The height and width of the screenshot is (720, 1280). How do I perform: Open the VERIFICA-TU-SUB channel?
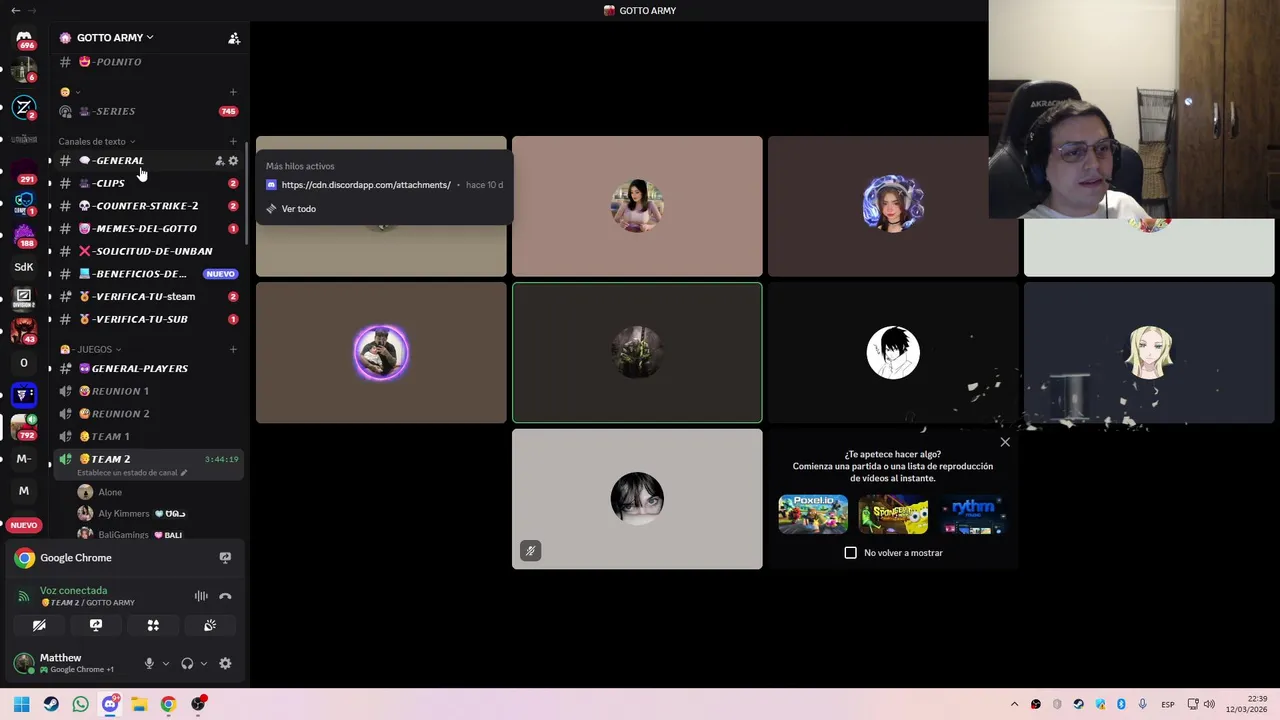(x=148, y=319)
